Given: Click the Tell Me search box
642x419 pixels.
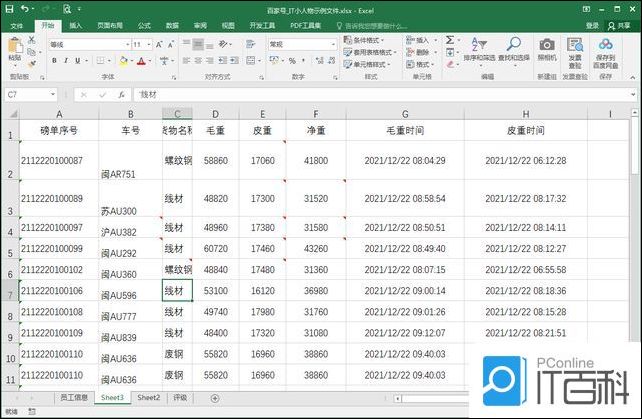Looking at the screenshot, I should [x=372, y=26].
